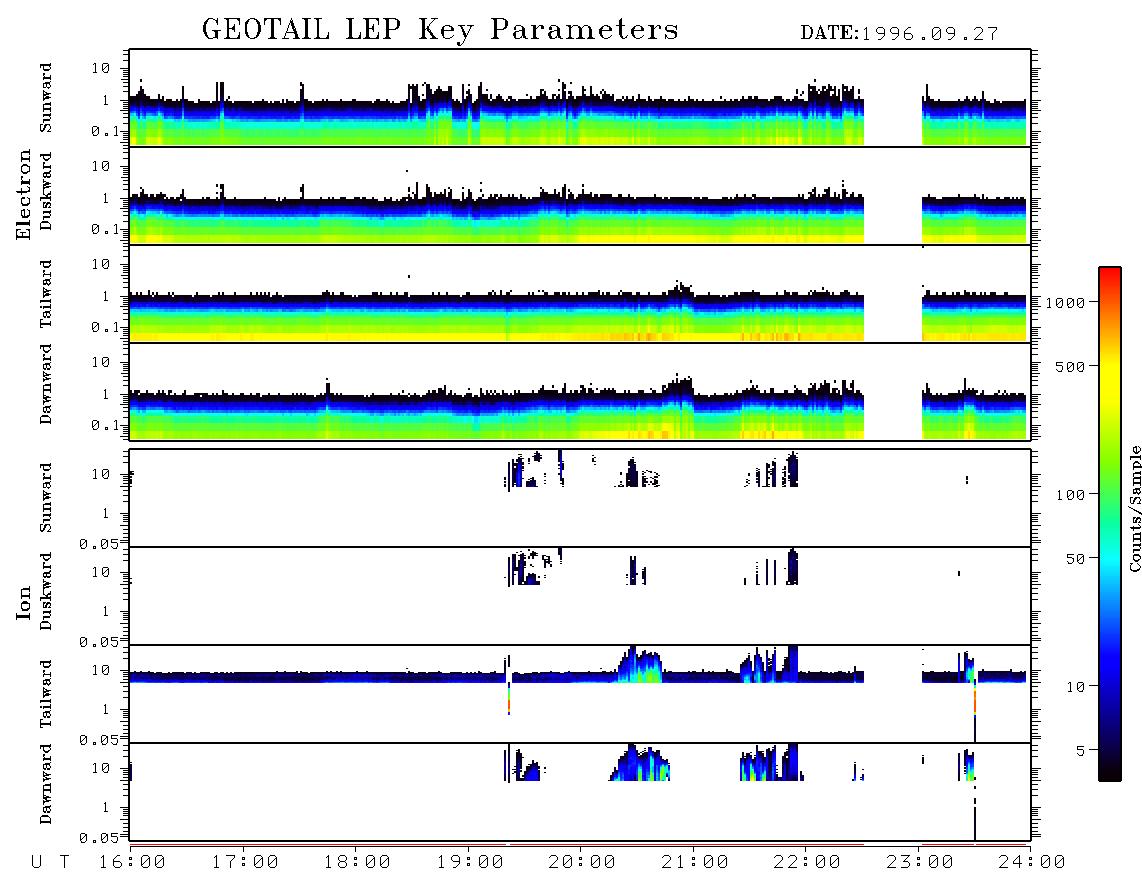Screen dimensions: 1142x880
Task: Click the colorbar value 10
Action: (1076, 686)
